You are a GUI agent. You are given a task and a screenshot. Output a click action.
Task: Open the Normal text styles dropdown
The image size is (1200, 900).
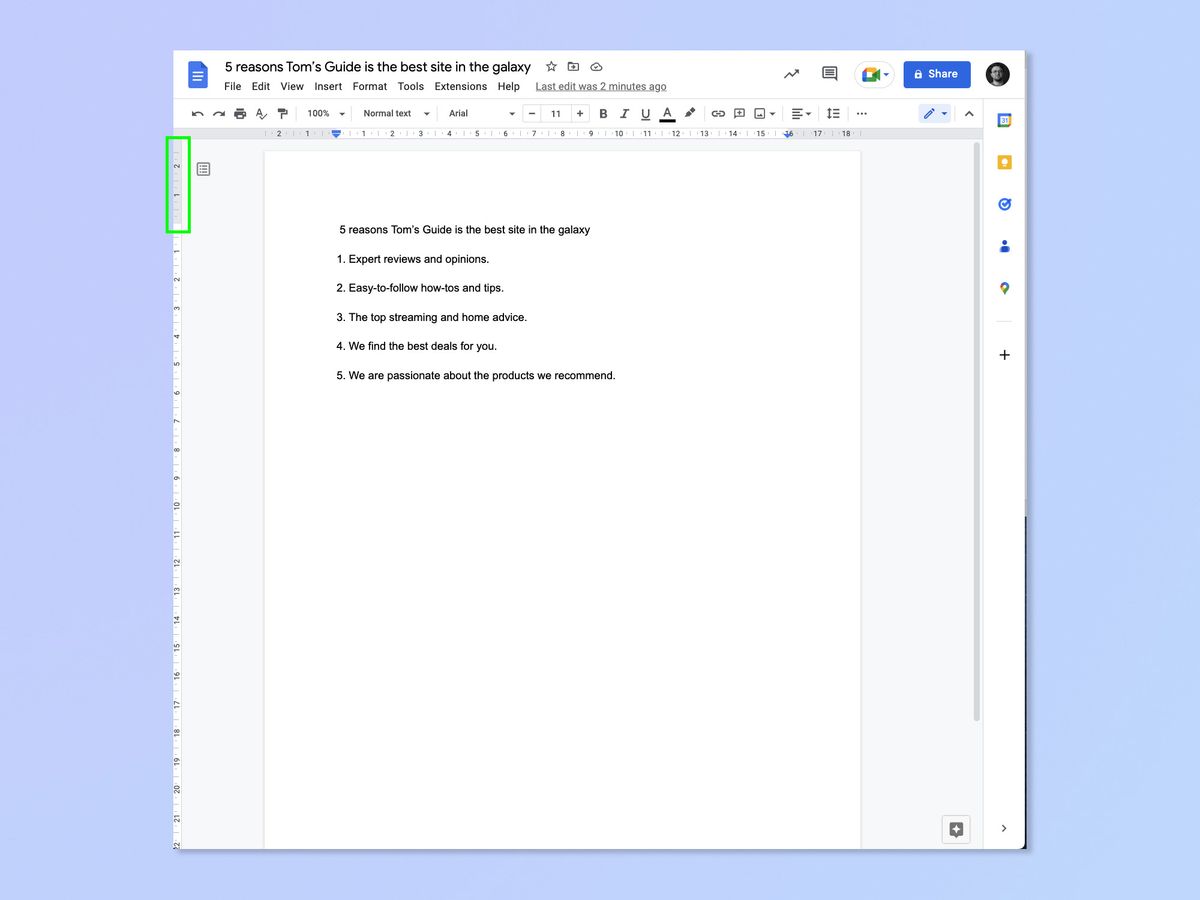394,113
